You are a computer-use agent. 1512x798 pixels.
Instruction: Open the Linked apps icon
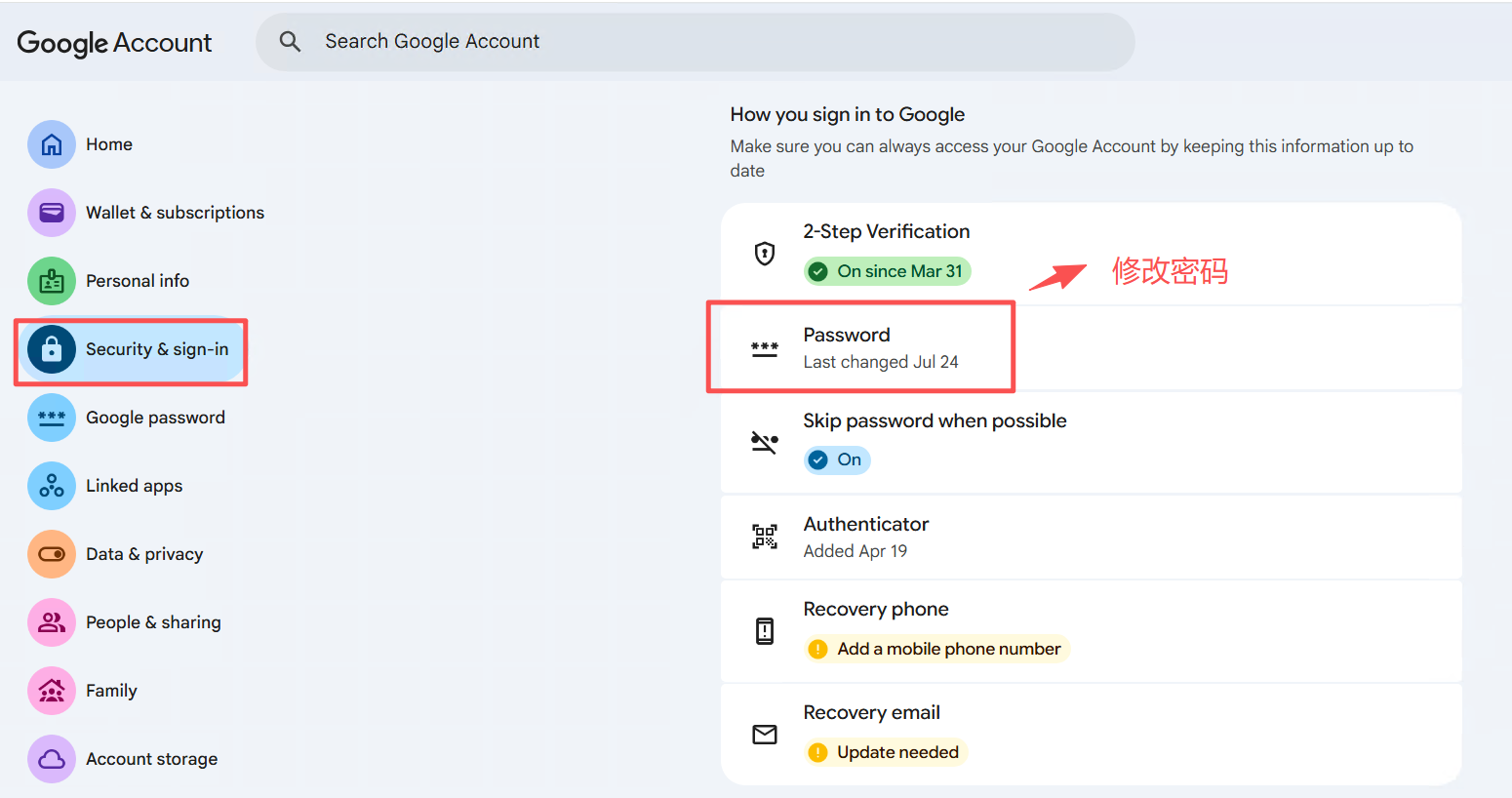[52, 486]
